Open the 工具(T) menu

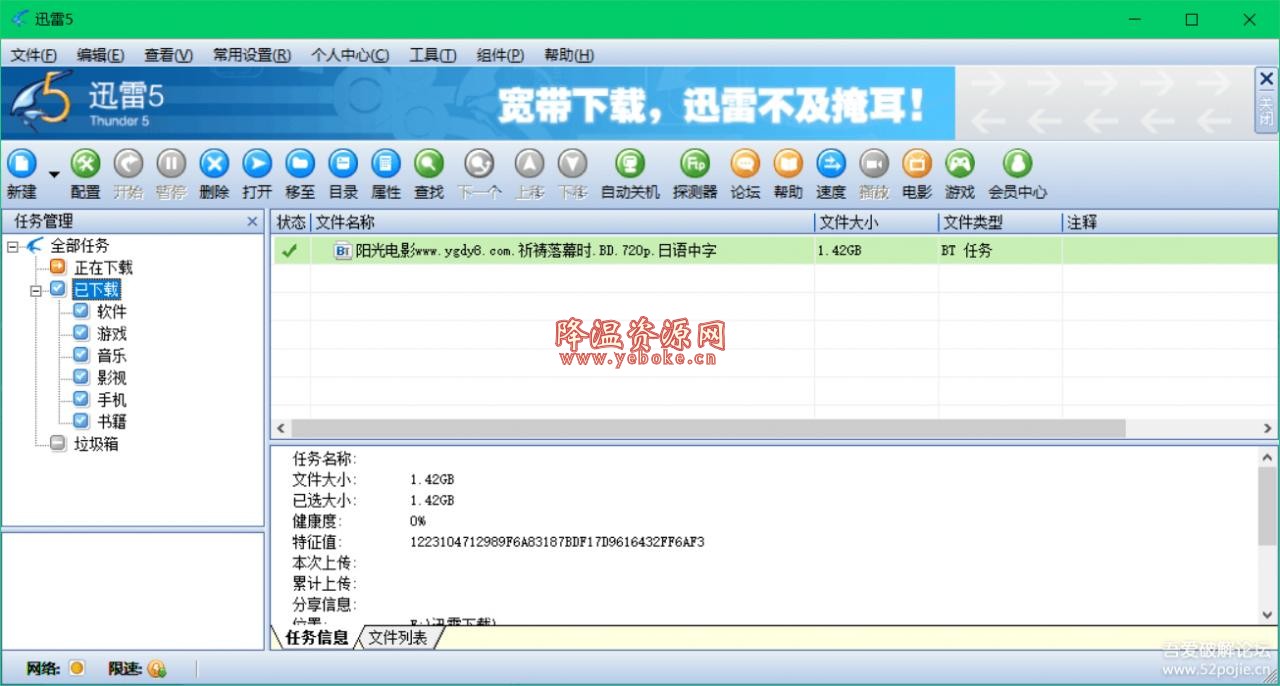(433, 55)
